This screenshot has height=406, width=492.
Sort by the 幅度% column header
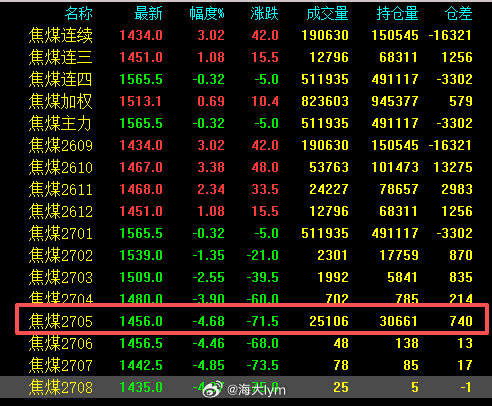tap(207, 14)
